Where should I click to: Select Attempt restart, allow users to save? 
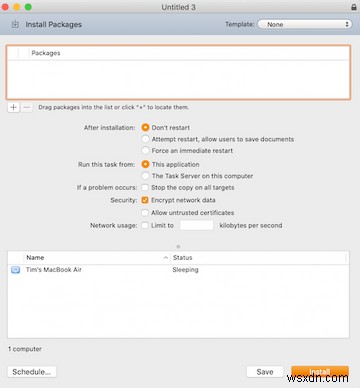pyautogui.click(x=145, y=139)
